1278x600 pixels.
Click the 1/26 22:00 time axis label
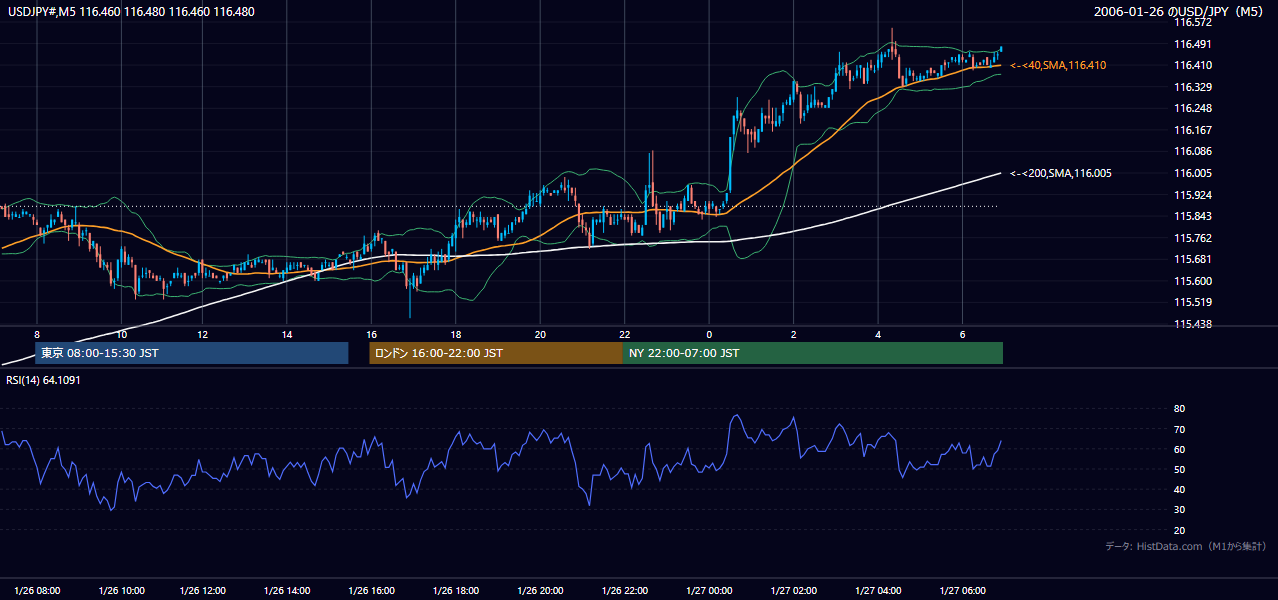(x=625, y=591)
